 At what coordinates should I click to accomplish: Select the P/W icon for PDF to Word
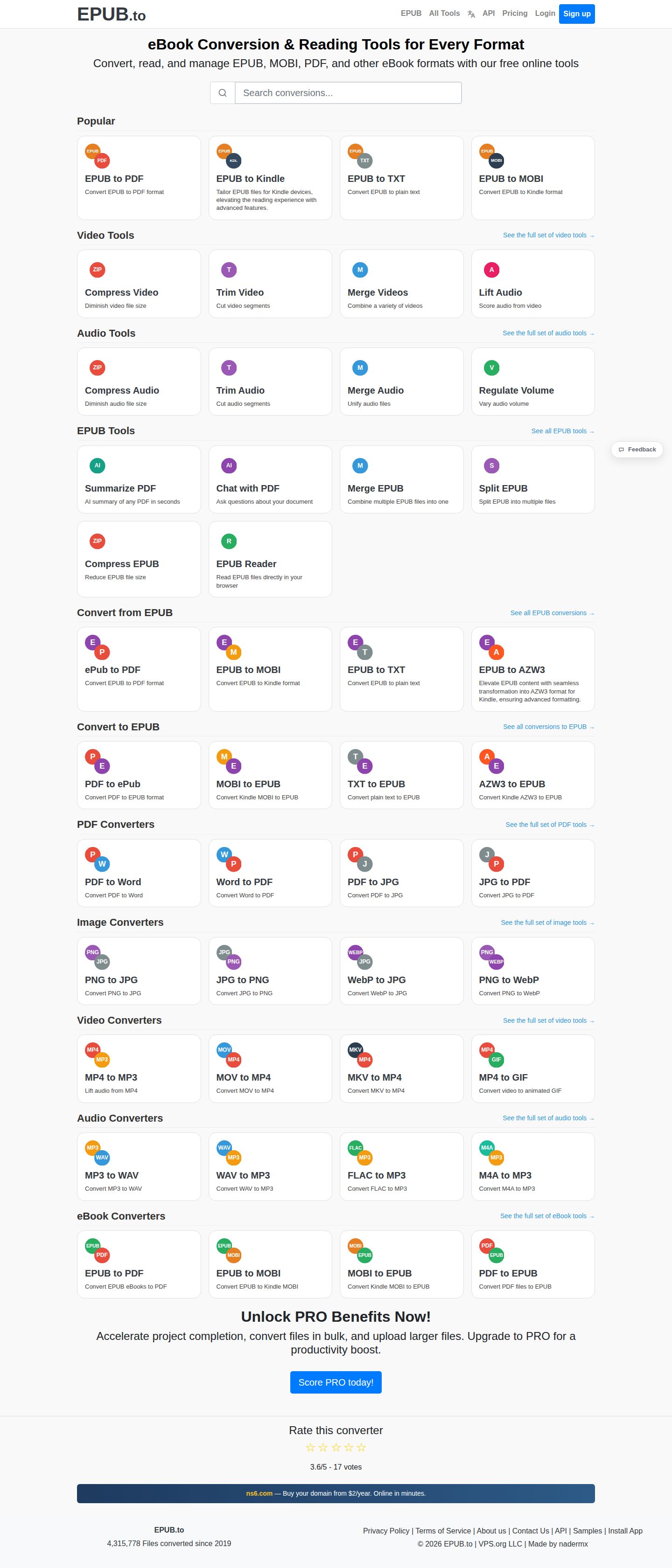click(x=98, y=859)
